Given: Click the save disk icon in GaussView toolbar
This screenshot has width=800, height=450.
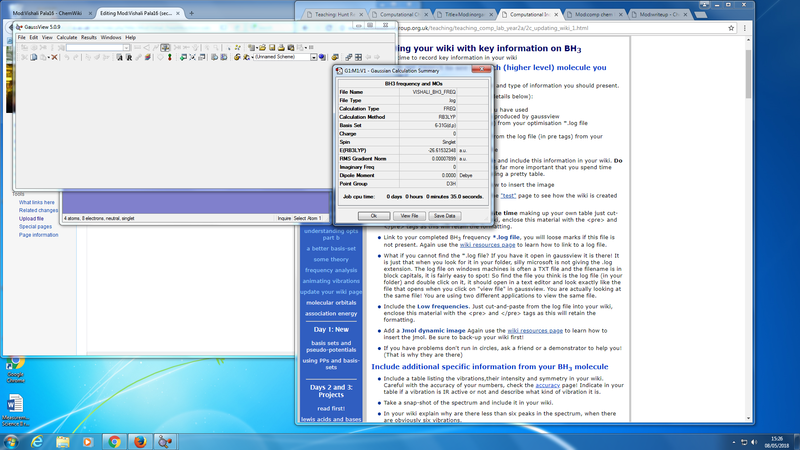Looking at the screenshot, I should (272, 47).
